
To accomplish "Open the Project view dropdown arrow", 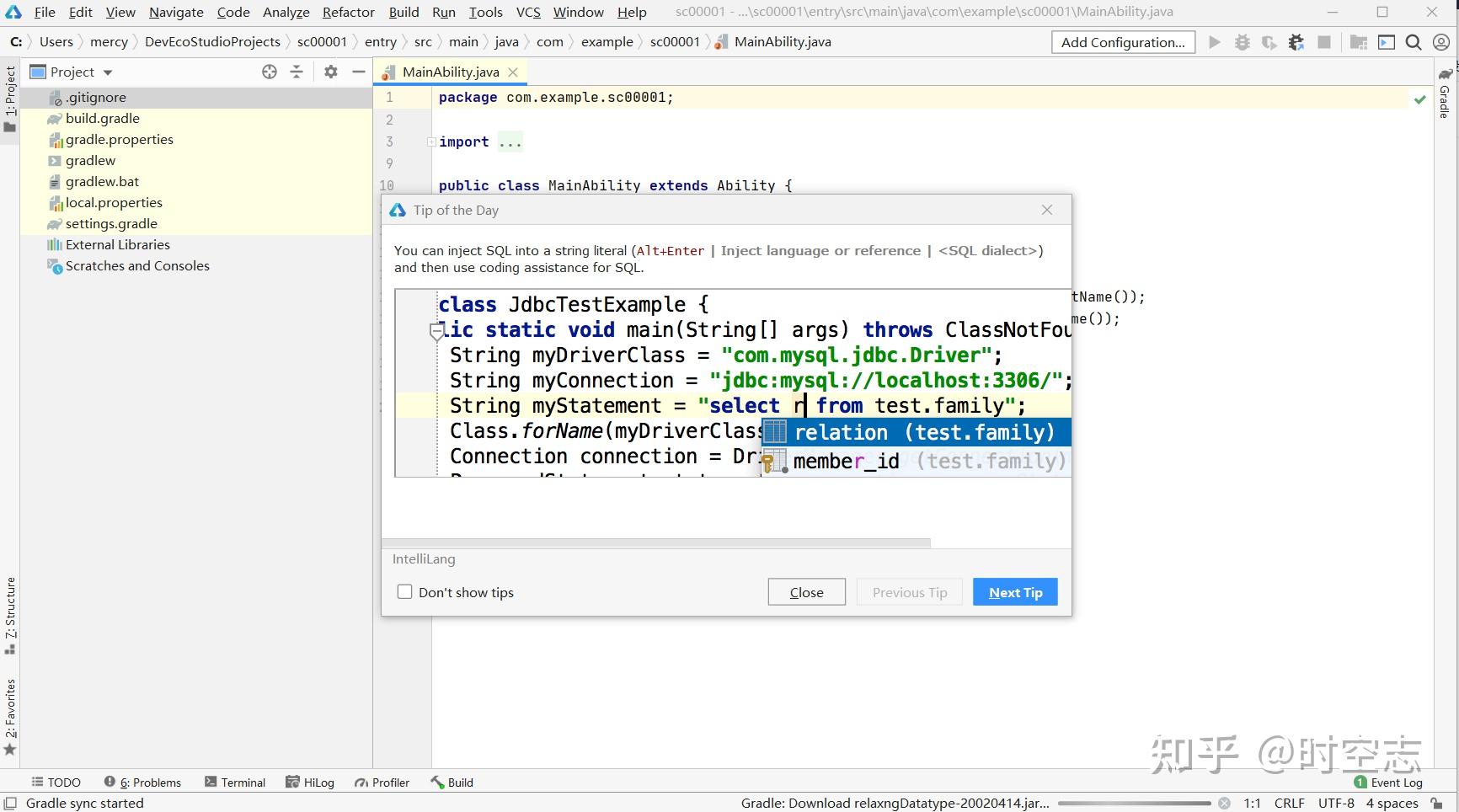I will tap(108, 72).
